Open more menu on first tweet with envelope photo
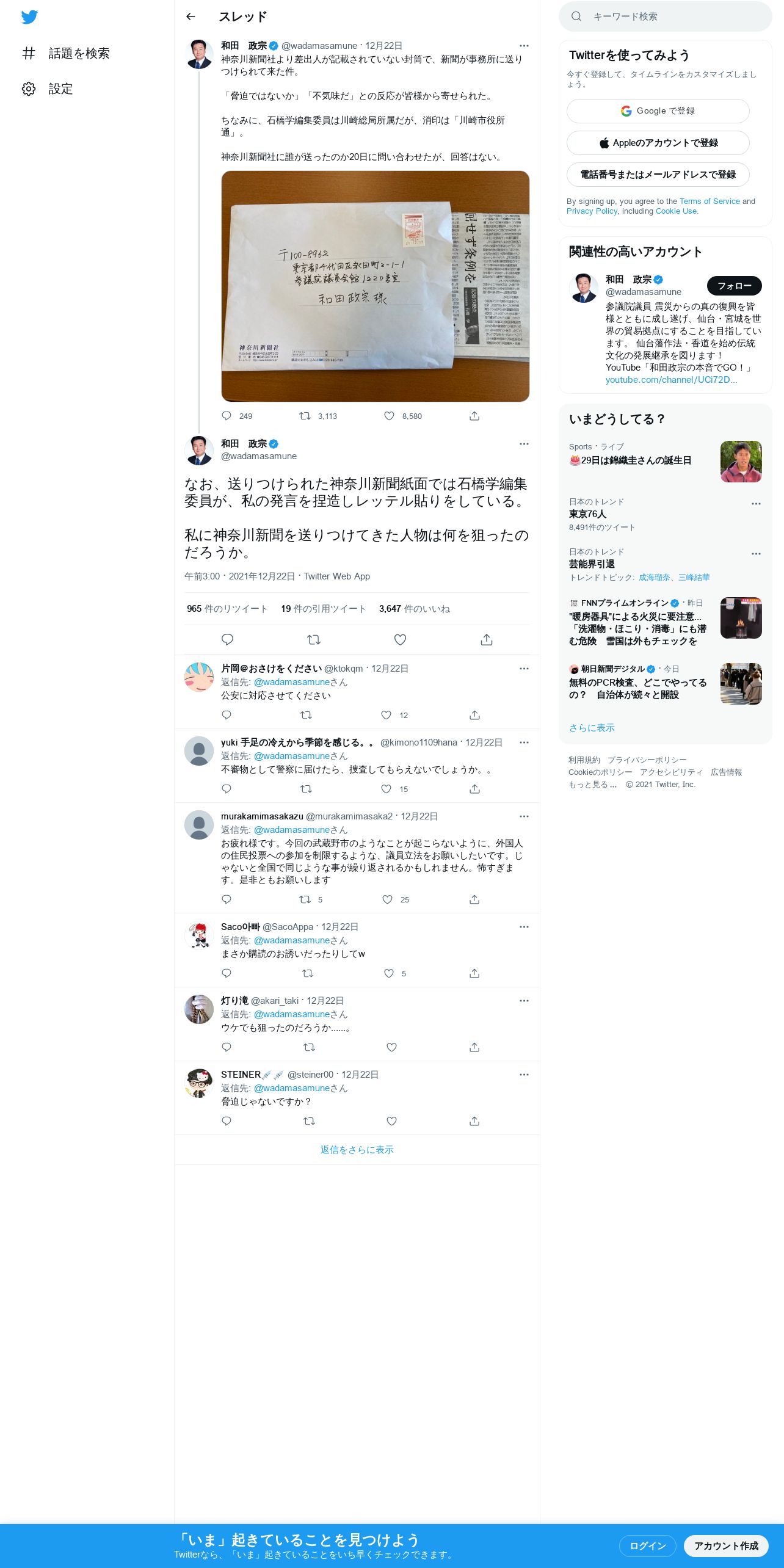The image size is (784, 1568). [524, 46]
